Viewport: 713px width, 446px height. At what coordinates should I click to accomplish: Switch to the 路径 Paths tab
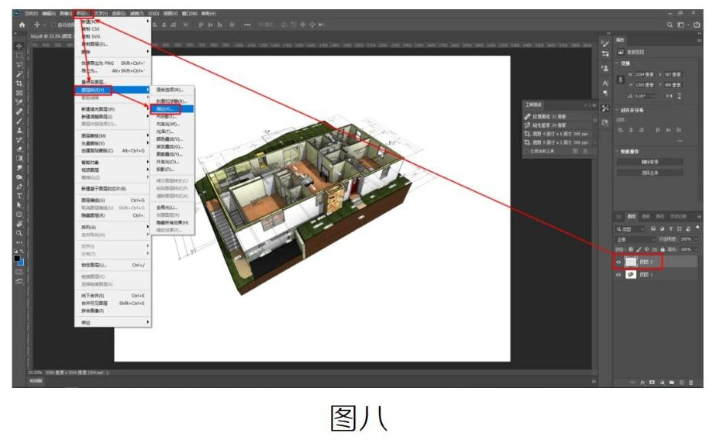(660, 217)
